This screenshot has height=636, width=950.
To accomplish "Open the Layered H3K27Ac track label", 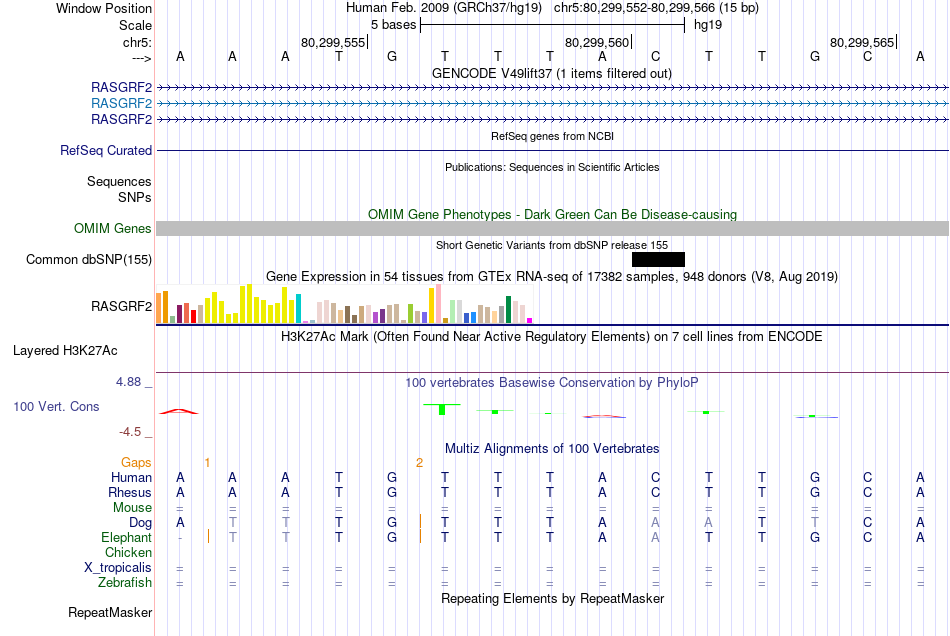I will pos(65,351).
